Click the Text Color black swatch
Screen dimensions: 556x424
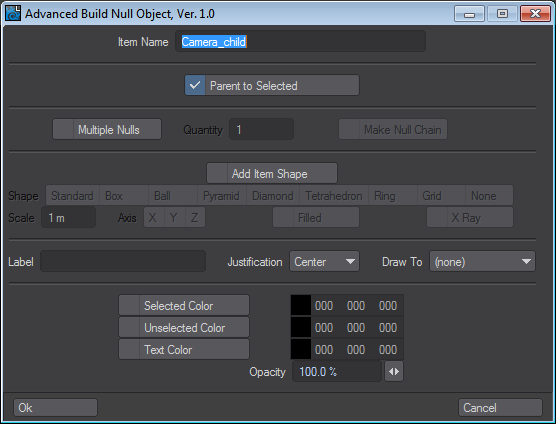click(301, 350)
